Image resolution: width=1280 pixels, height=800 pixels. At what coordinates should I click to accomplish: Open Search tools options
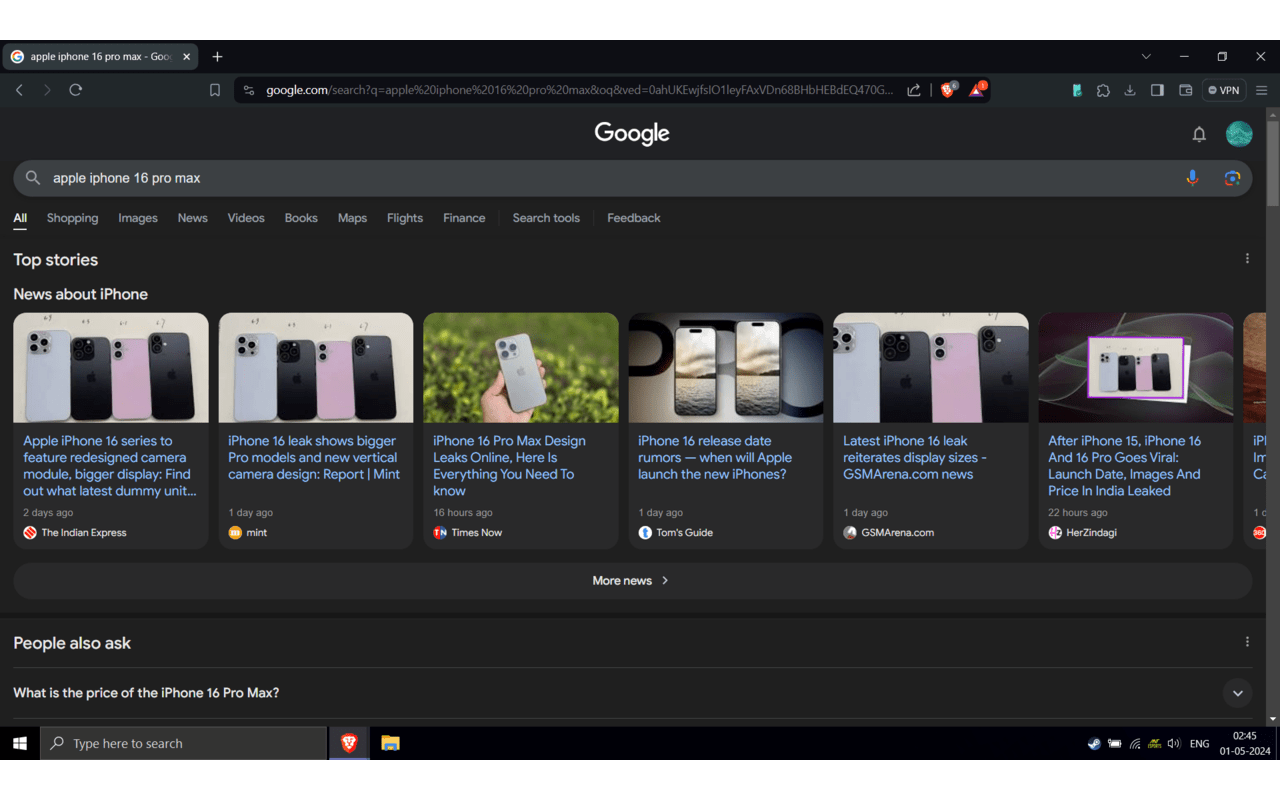[x=546, y=218]
